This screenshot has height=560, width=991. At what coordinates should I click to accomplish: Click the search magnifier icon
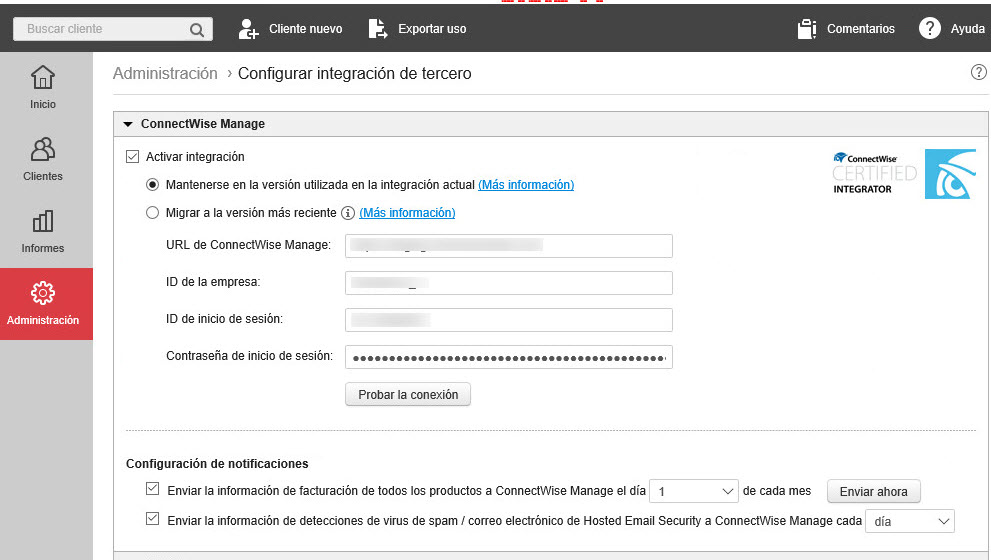click(x=196, y=29)
